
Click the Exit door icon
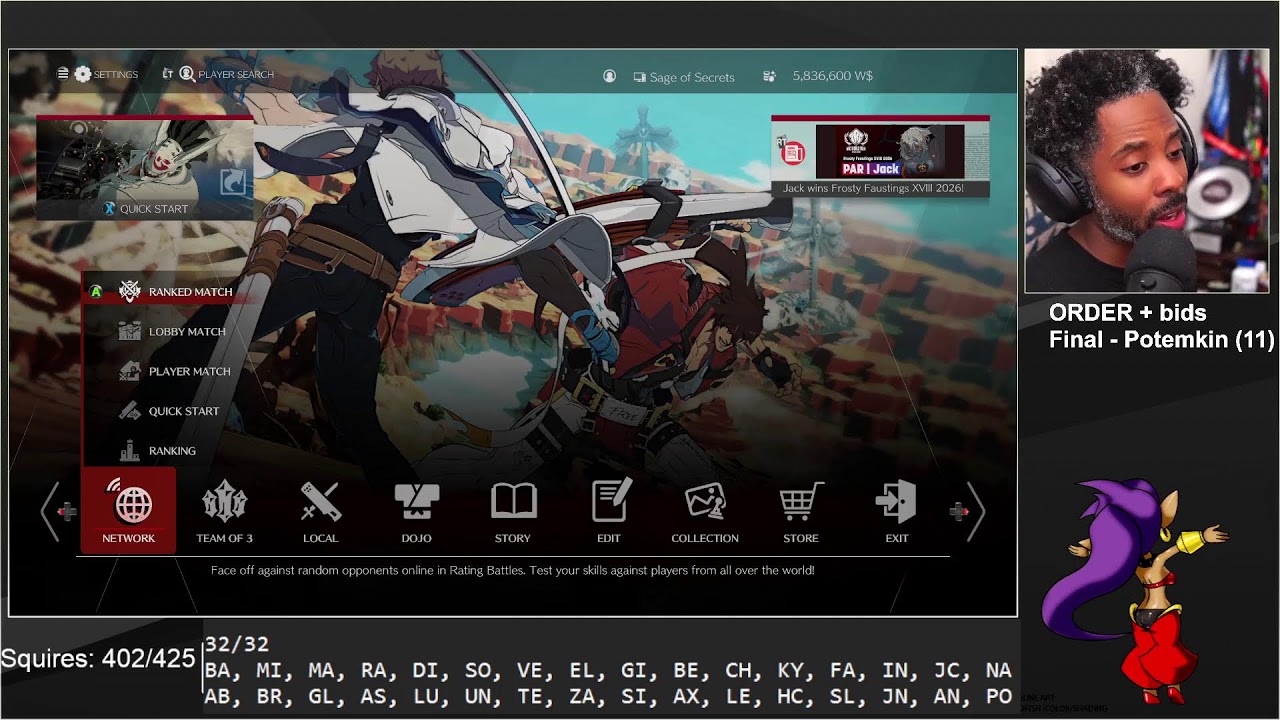tap(896, 501)
